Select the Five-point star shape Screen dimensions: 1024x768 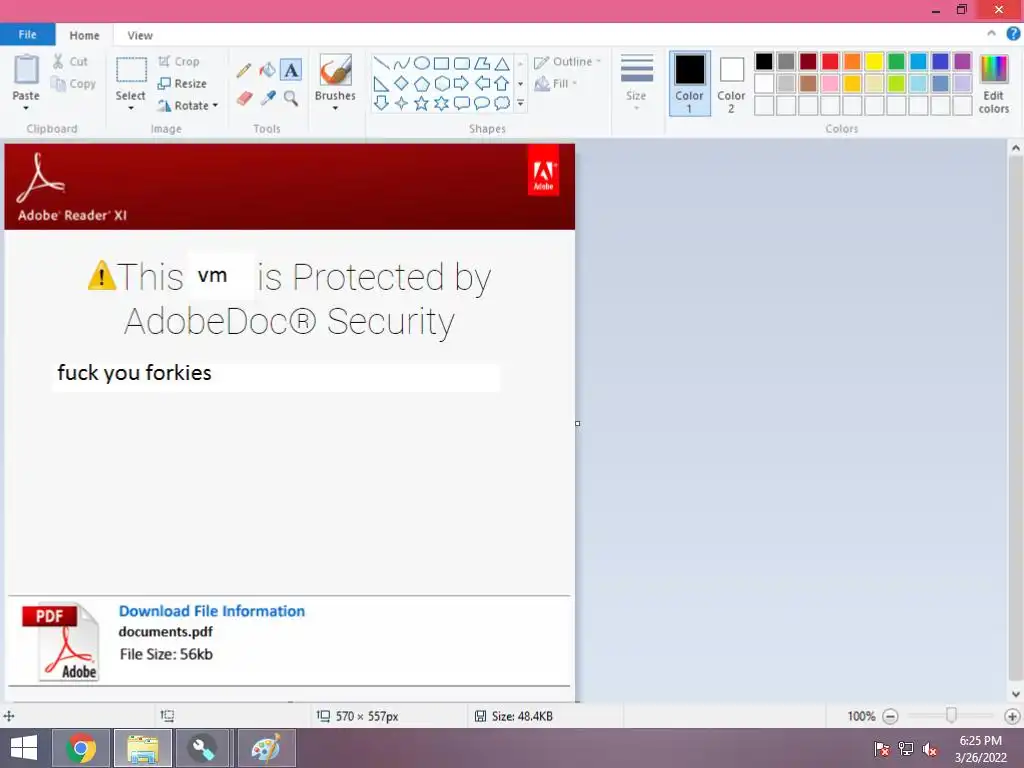[x=422, y=103]
